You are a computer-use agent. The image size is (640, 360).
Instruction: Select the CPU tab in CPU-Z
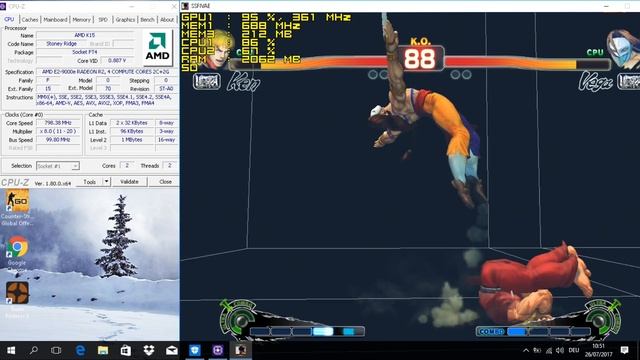(x=9, y=19)
